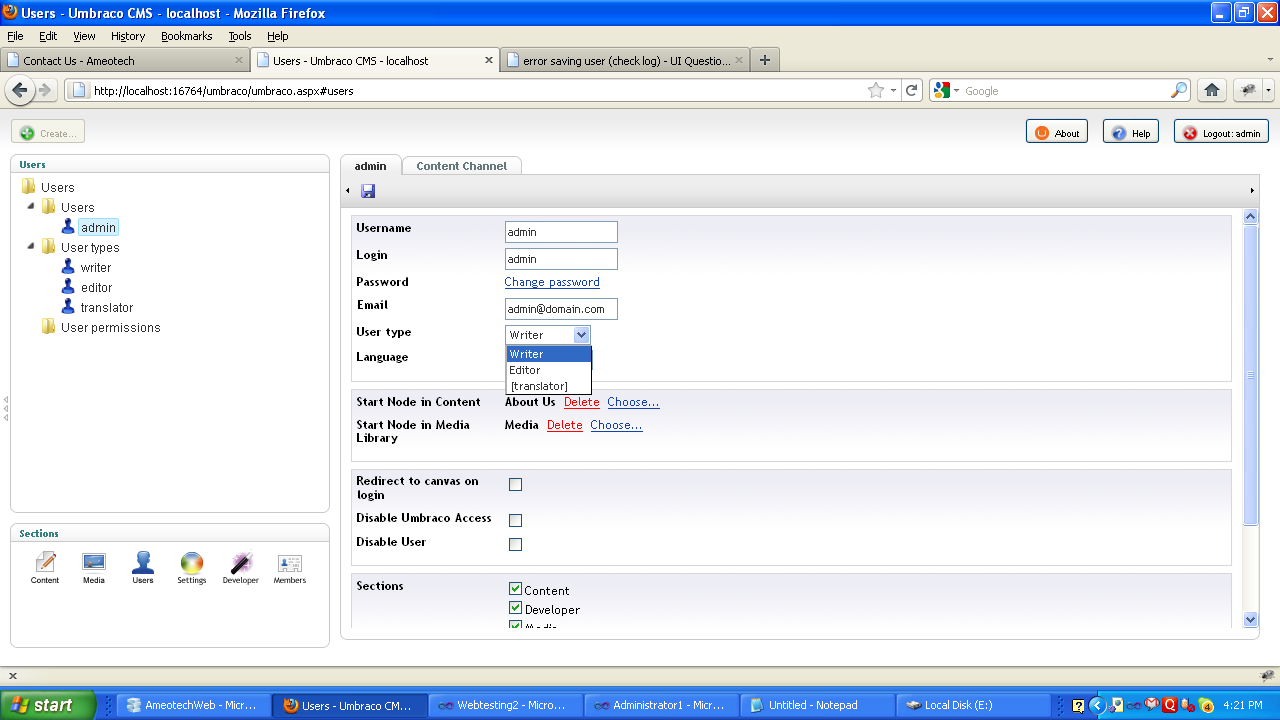Click the Email input field
The image size is (1280, 720).
point(561,309)
